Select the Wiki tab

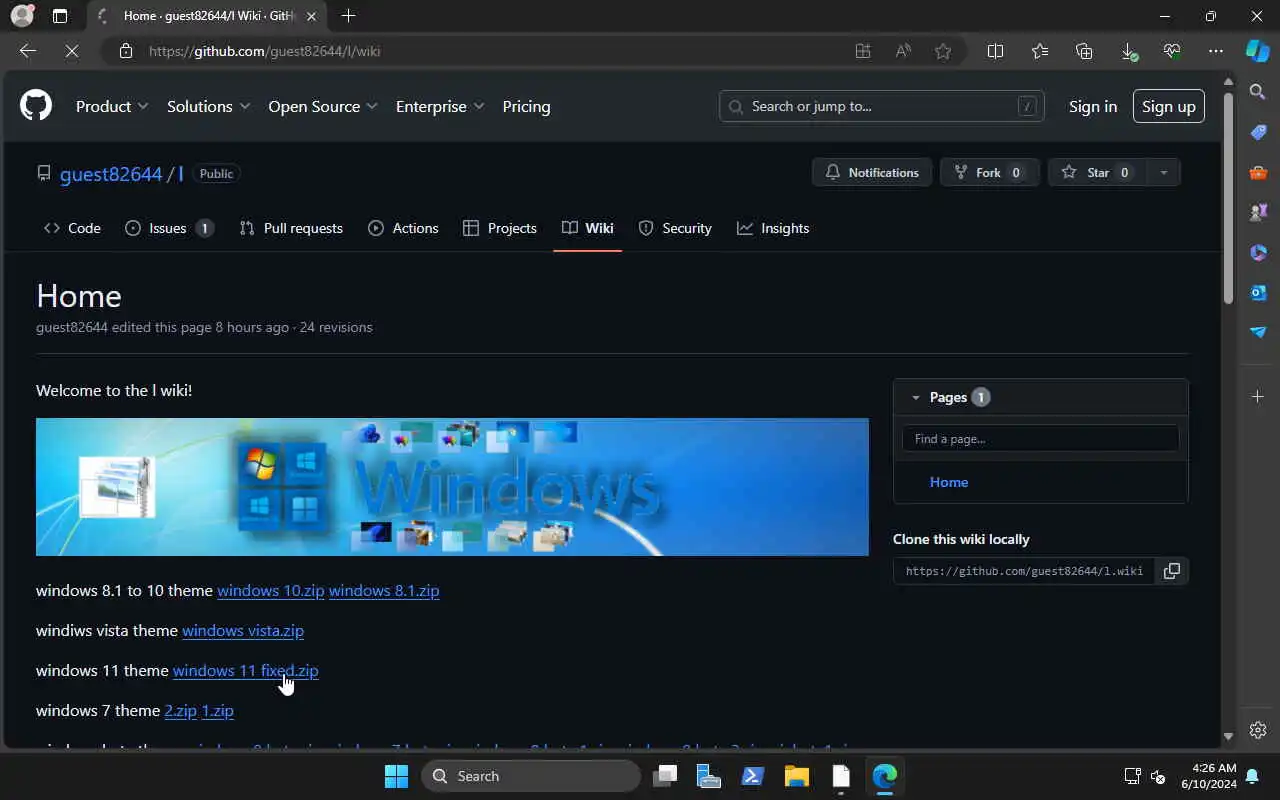(588, 228)
